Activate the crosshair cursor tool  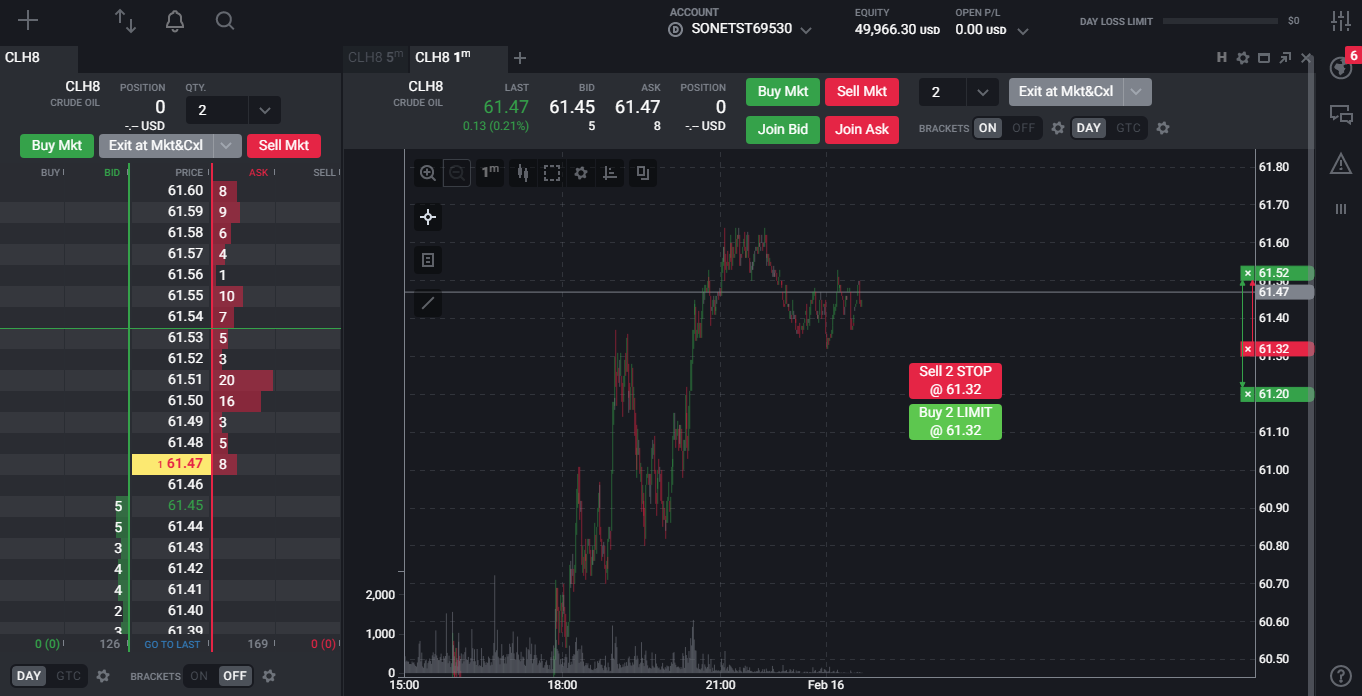click(x=428, y=217)
